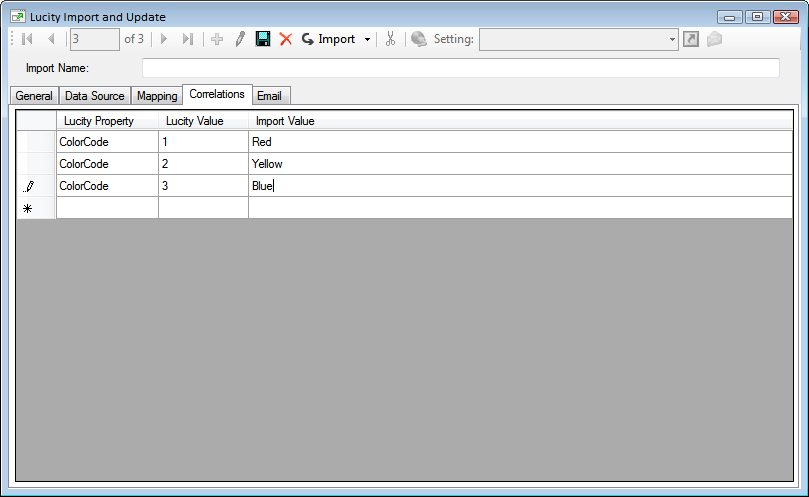809x497 pixels.
Task: Click the globe icon beside Setting
Action: (x=419, y=39)
